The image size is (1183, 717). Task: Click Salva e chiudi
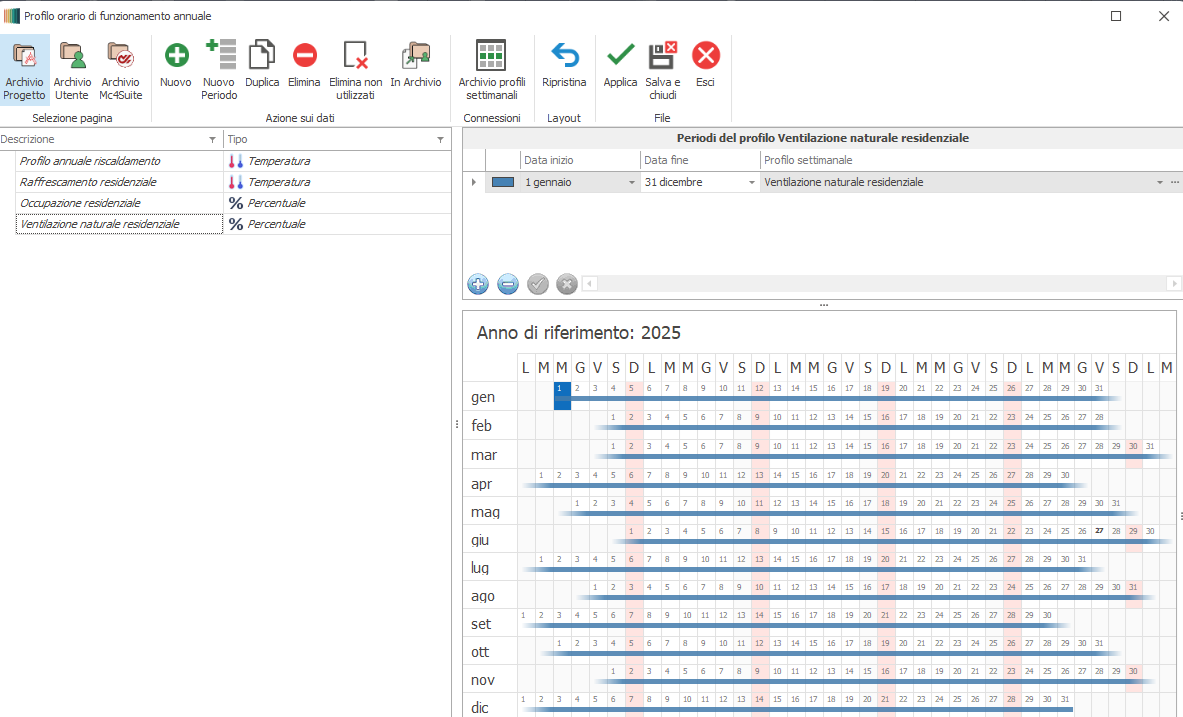pos(663,70)
